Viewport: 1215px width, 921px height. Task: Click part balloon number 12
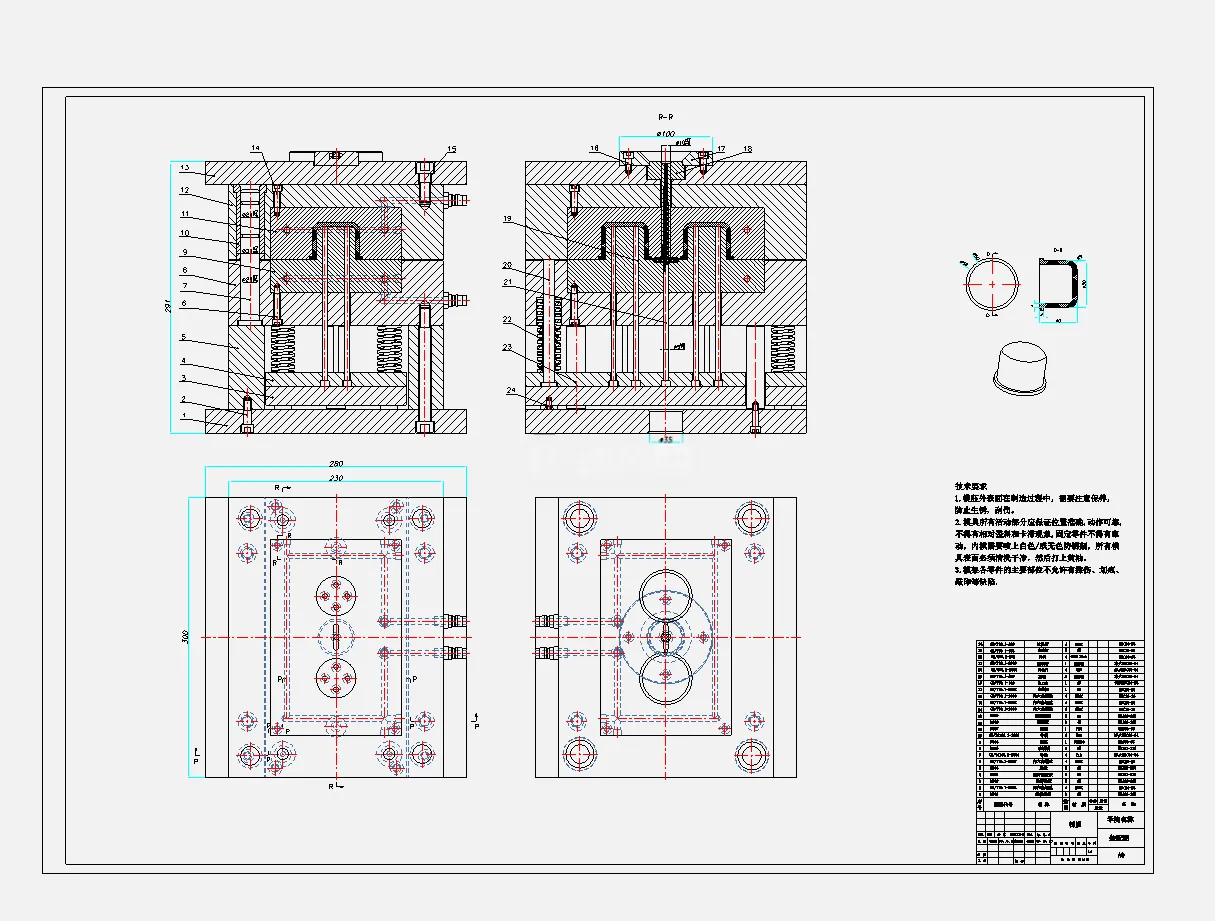(x=185, y=190)
